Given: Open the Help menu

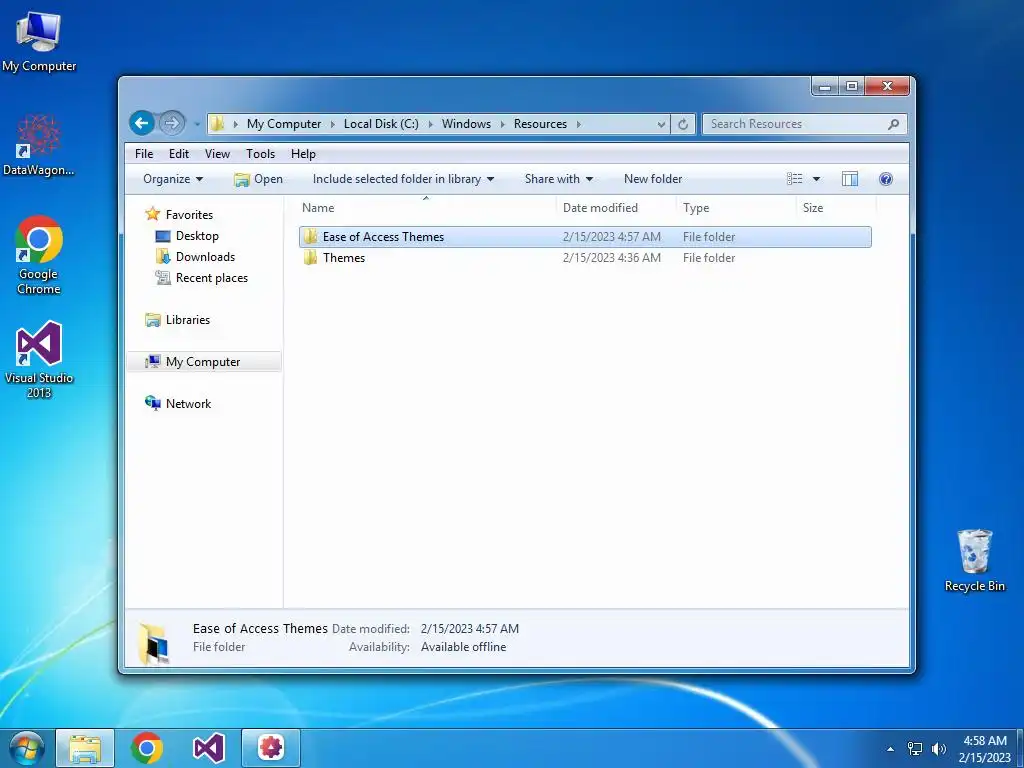Looking at the screenshot, I should point(303,153).
